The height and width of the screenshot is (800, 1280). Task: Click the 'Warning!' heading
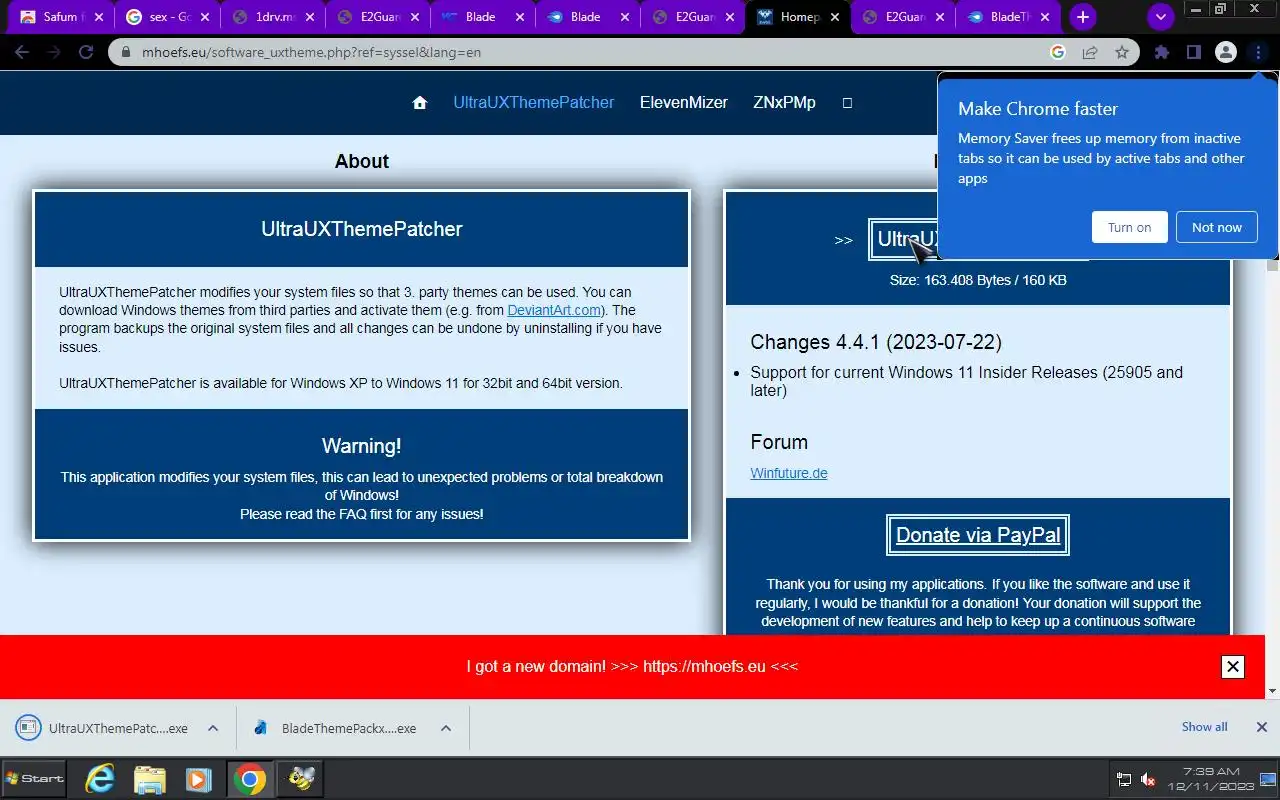click(x=361, y=446)
